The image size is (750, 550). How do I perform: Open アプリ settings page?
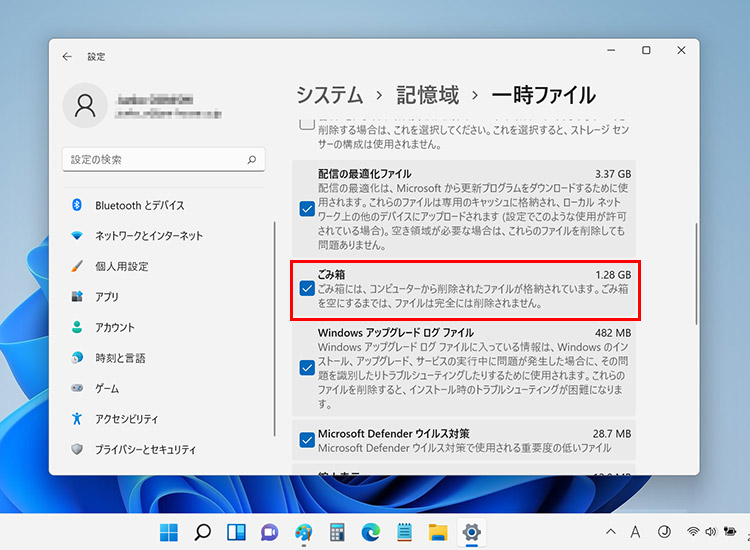pos(108,297)
